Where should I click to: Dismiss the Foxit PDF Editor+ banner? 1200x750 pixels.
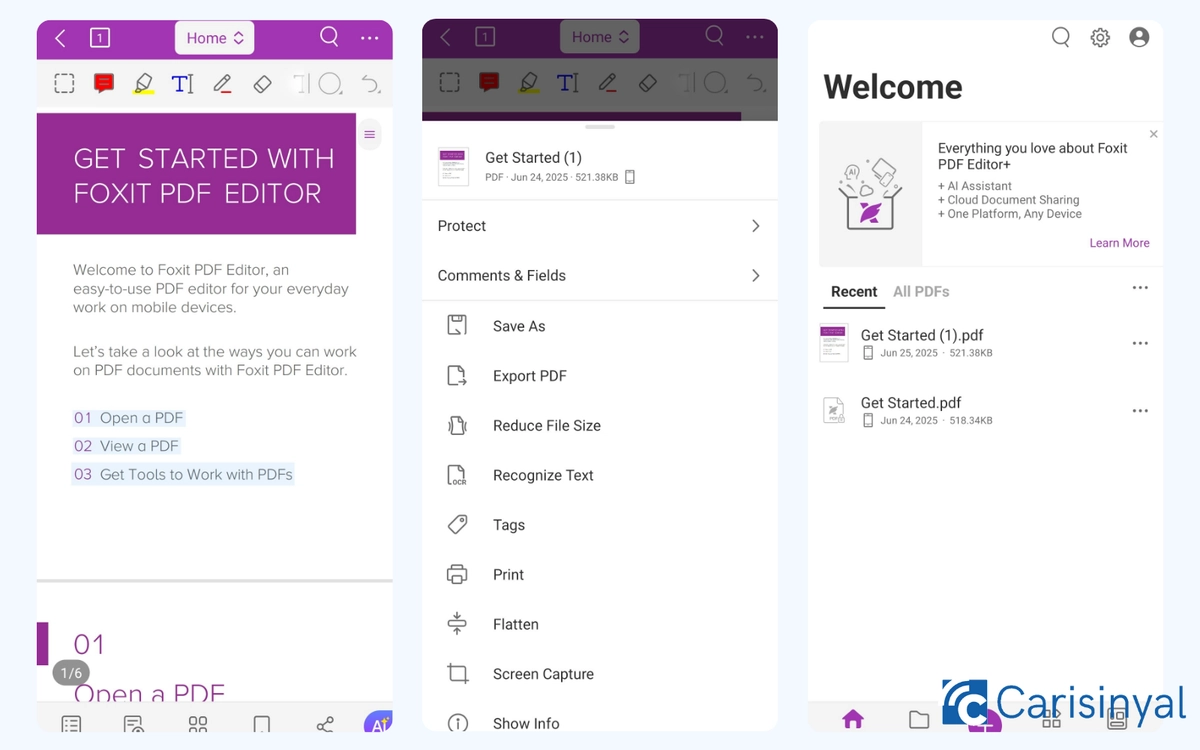(1153, 134)
